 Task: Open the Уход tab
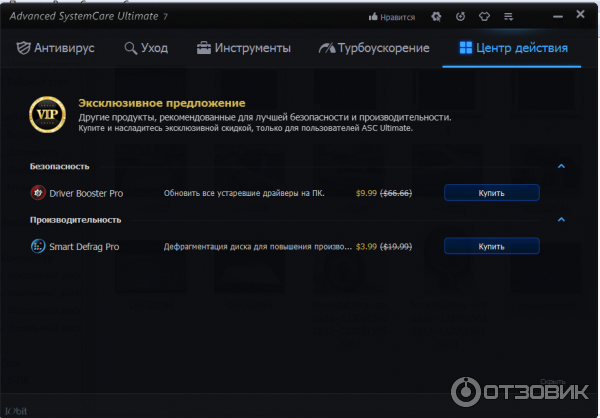(146, 48)
